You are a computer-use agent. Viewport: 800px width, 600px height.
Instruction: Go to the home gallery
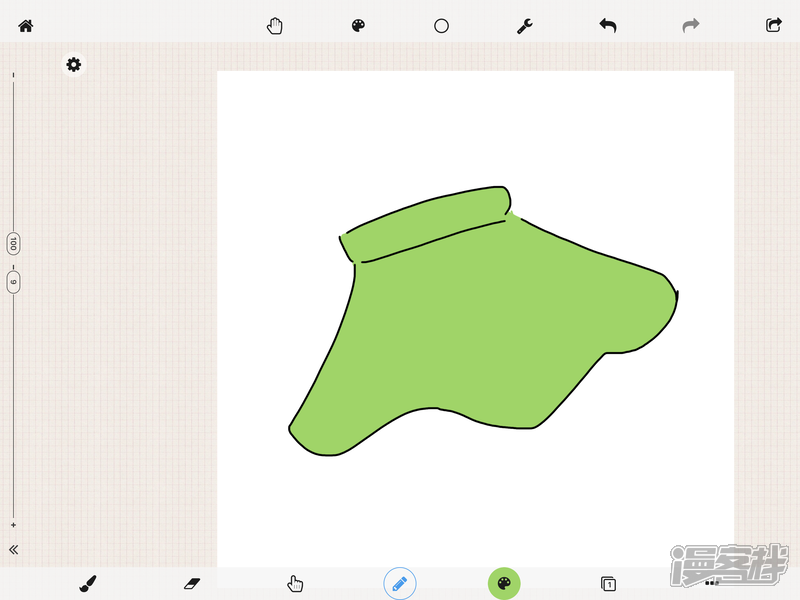[26, 26]
